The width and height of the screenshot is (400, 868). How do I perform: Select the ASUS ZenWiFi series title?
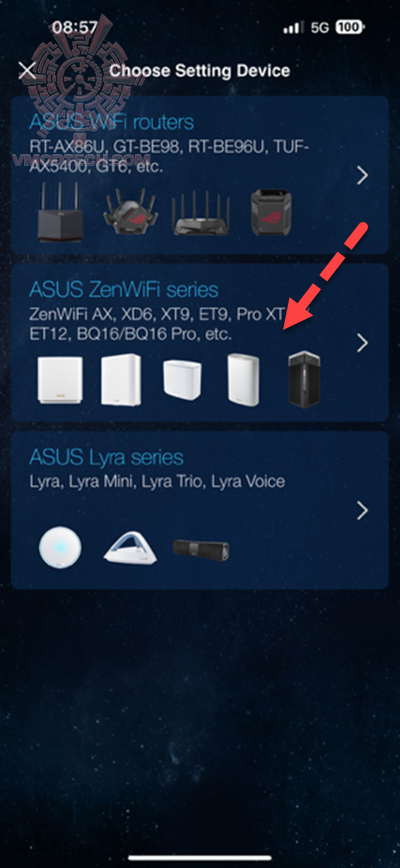(123, 290)
